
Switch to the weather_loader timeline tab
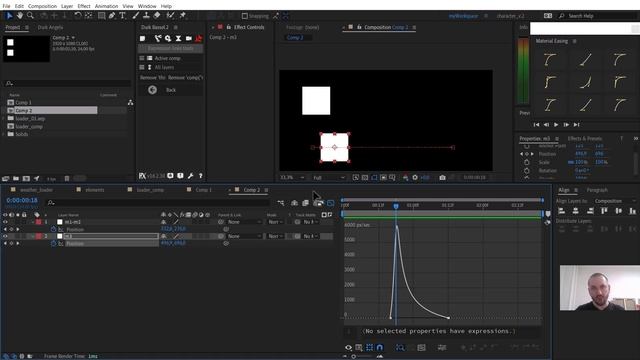coord(36,190)
